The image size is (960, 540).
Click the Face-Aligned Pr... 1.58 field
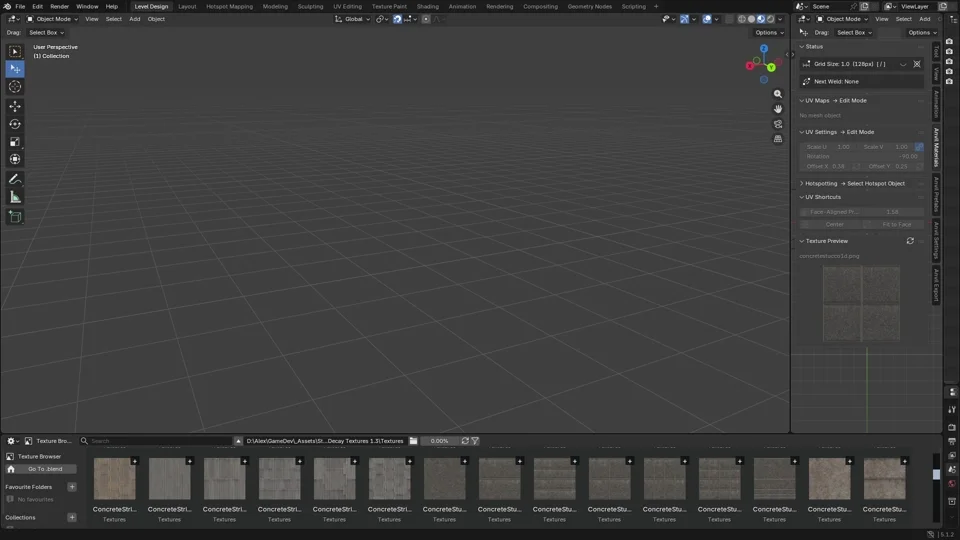[862, 212]
